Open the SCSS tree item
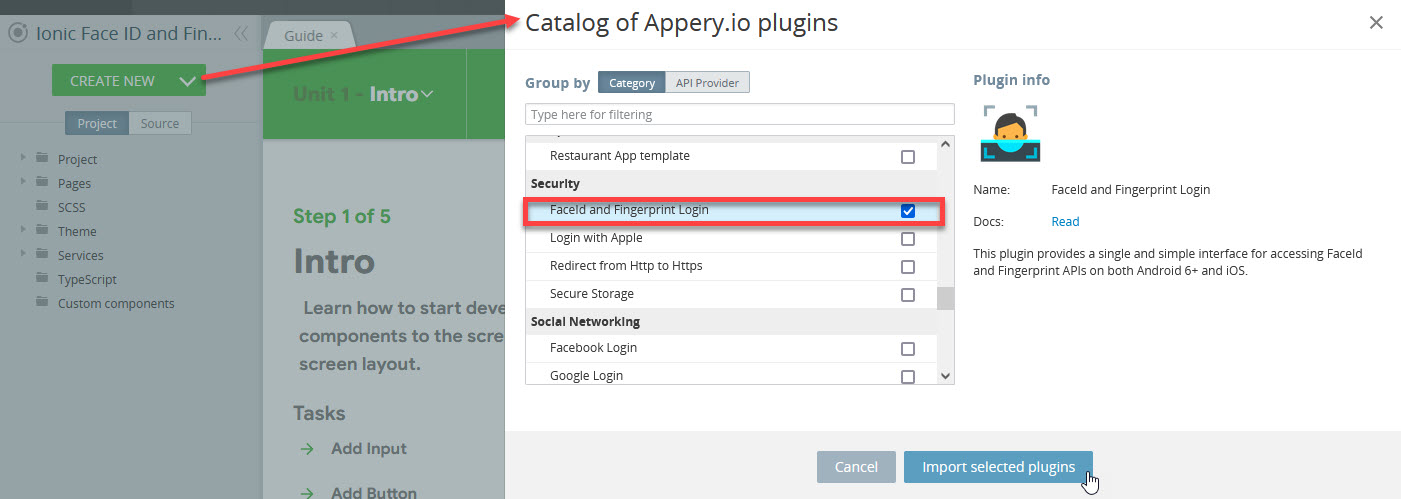The height and width of the screenshot is (499, 1401). [x=73, y=207]
